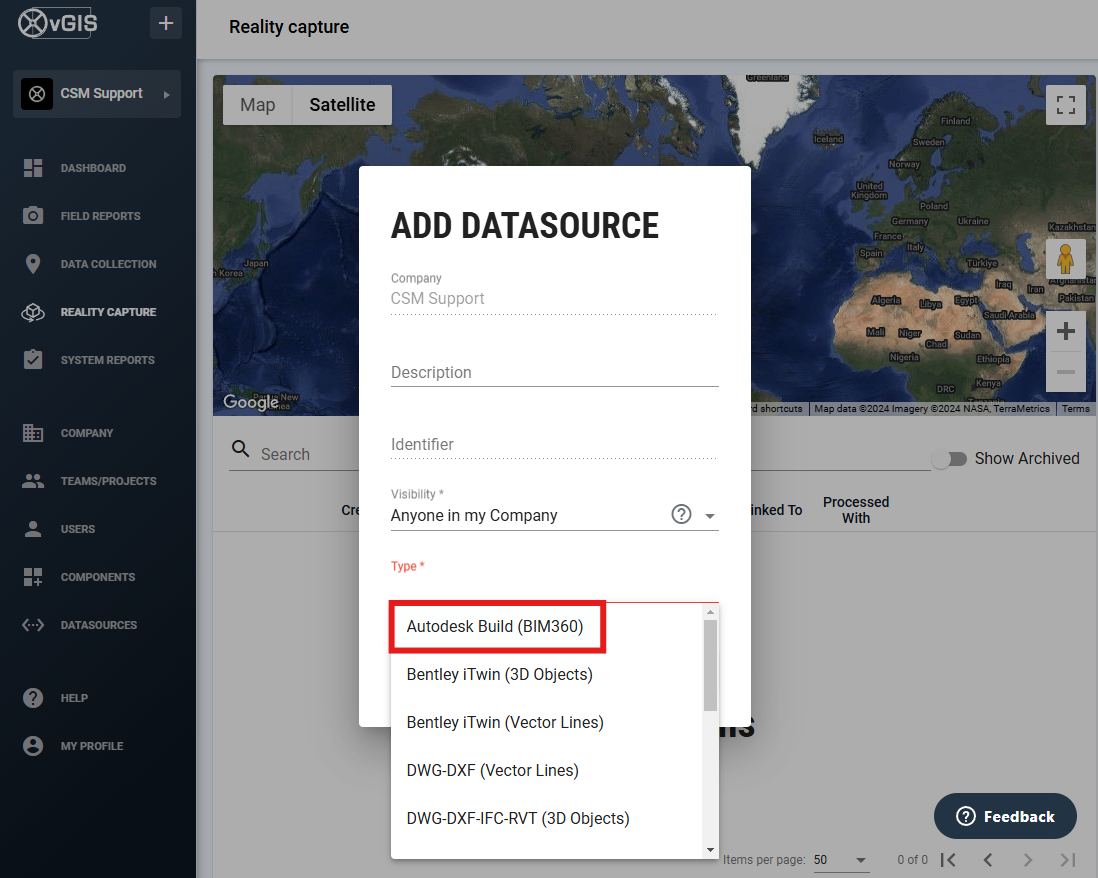Click the search magnifier icon
This screenshot has height=878, width=1098.
pyautogui.click(x=240, y=449)
